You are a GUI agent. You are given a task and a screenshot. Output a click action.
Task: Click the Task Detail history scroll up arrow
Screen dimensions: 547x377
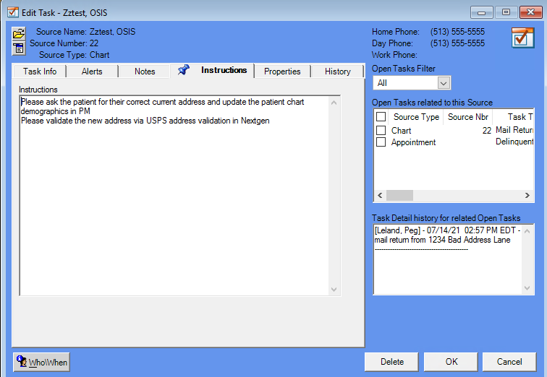[527, 231]
